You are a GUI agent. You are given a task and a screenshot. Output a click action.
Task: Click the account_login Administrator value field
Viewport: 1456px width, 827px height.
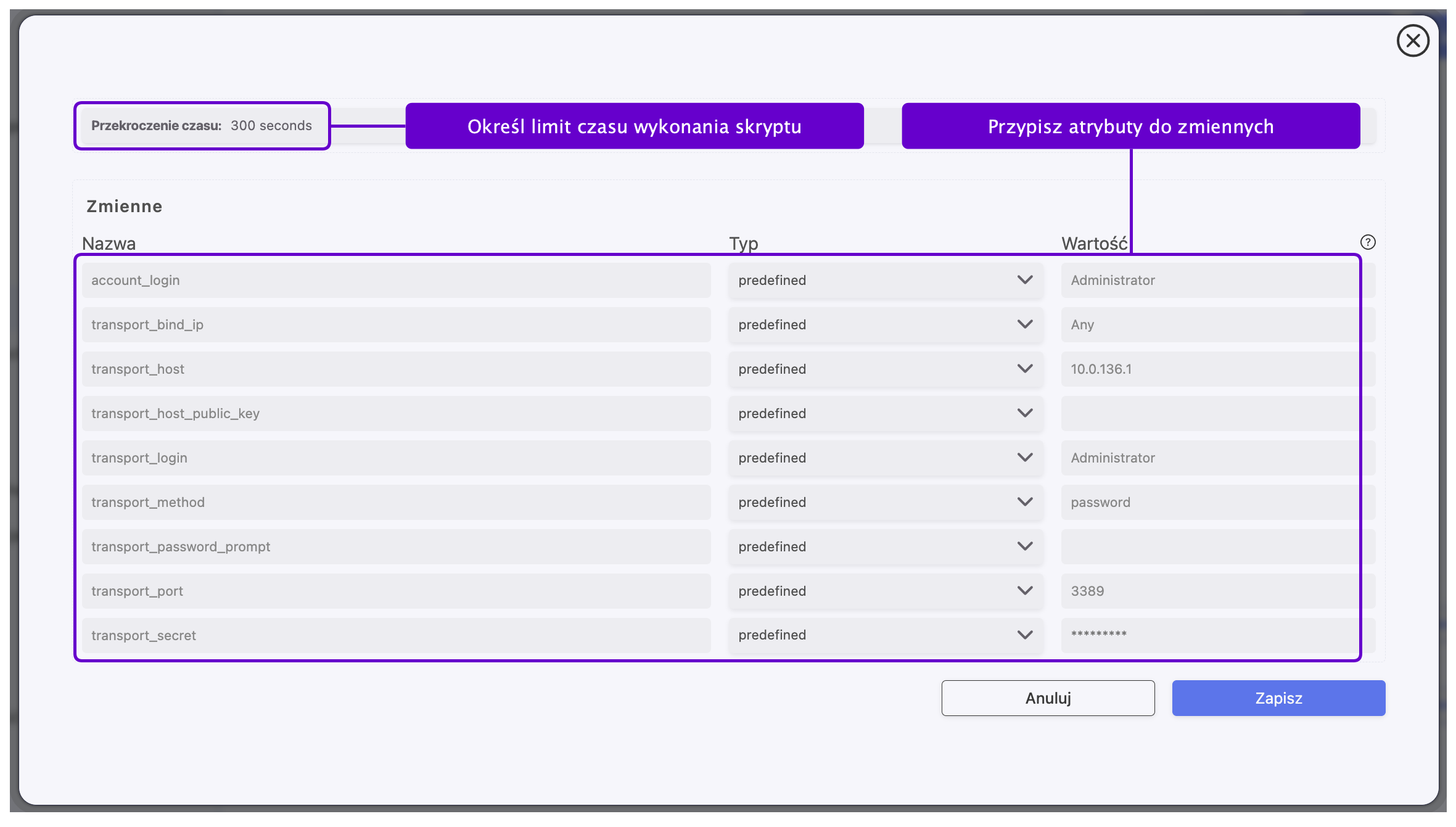pos(1209,281)
